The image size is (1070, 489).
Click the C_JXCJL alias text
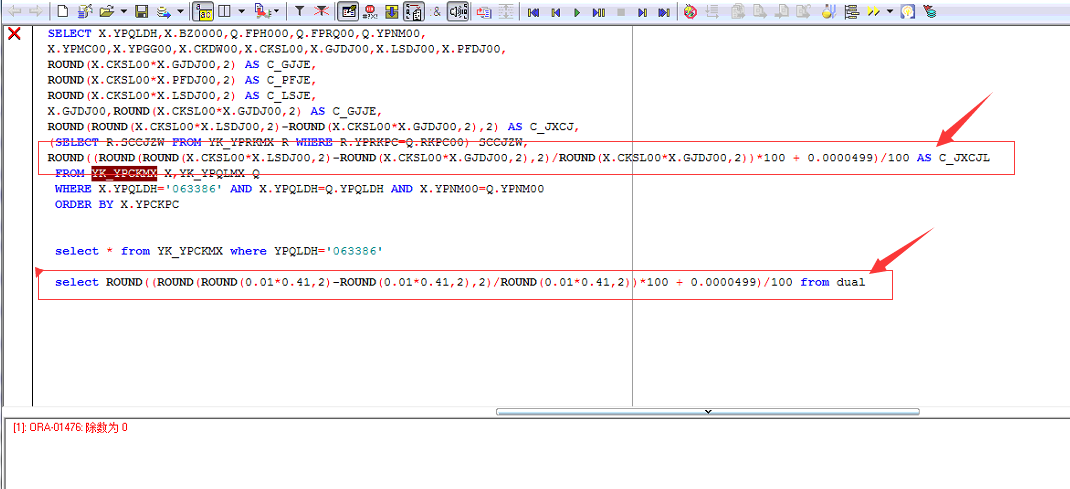click(x=964, y=158)
